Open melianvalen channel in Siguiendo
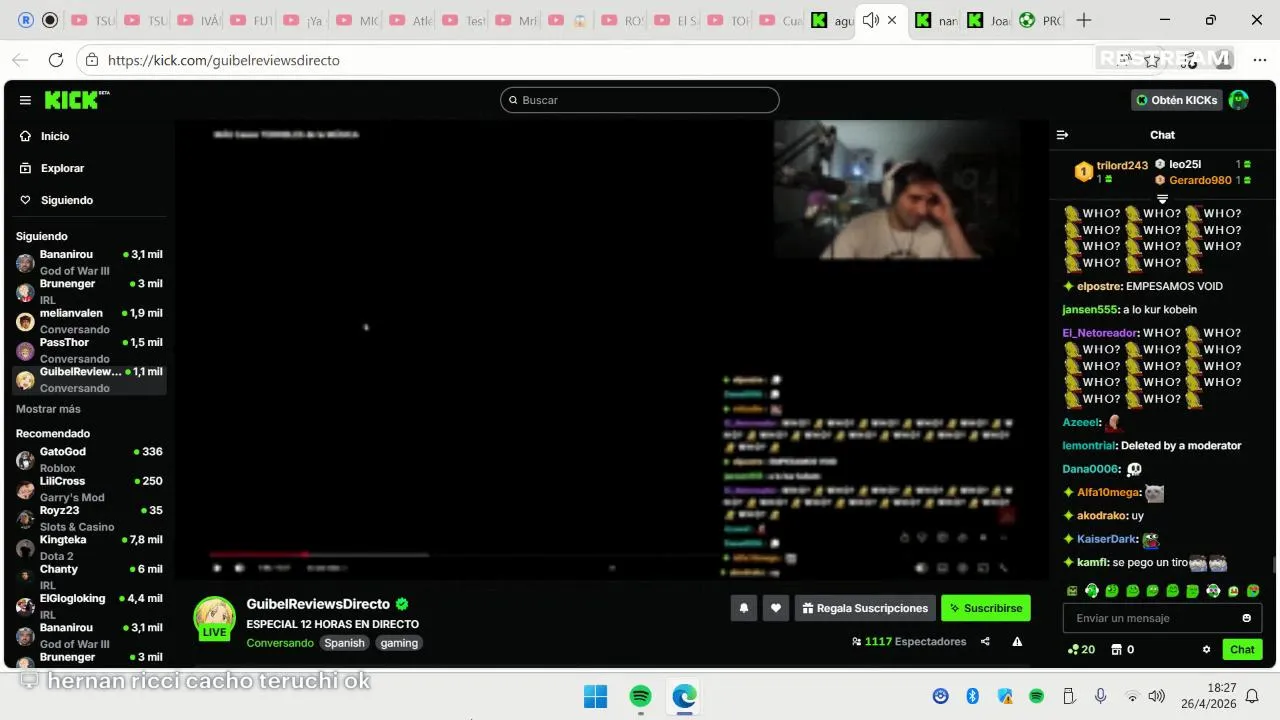This screenshot has width=1280, height=720. click(89, 321)
